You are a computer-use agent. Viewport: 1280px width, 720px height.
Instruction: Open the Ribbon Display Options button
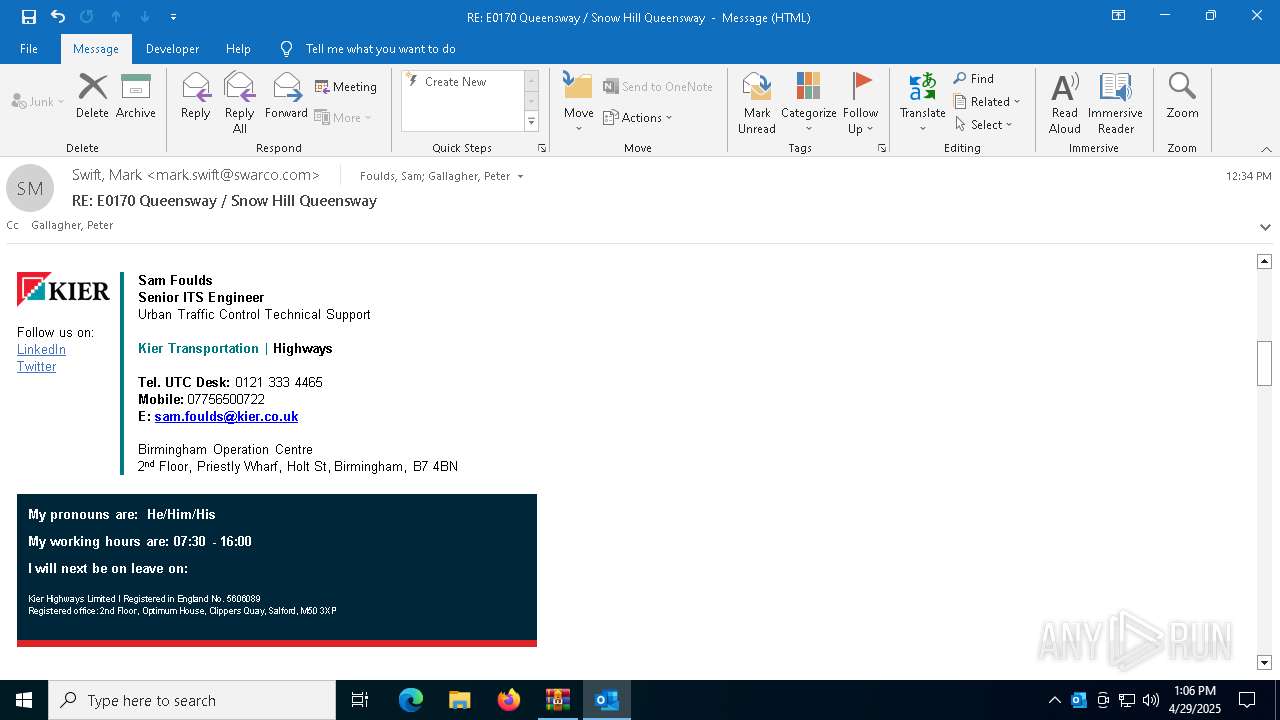click(1118, 16)
